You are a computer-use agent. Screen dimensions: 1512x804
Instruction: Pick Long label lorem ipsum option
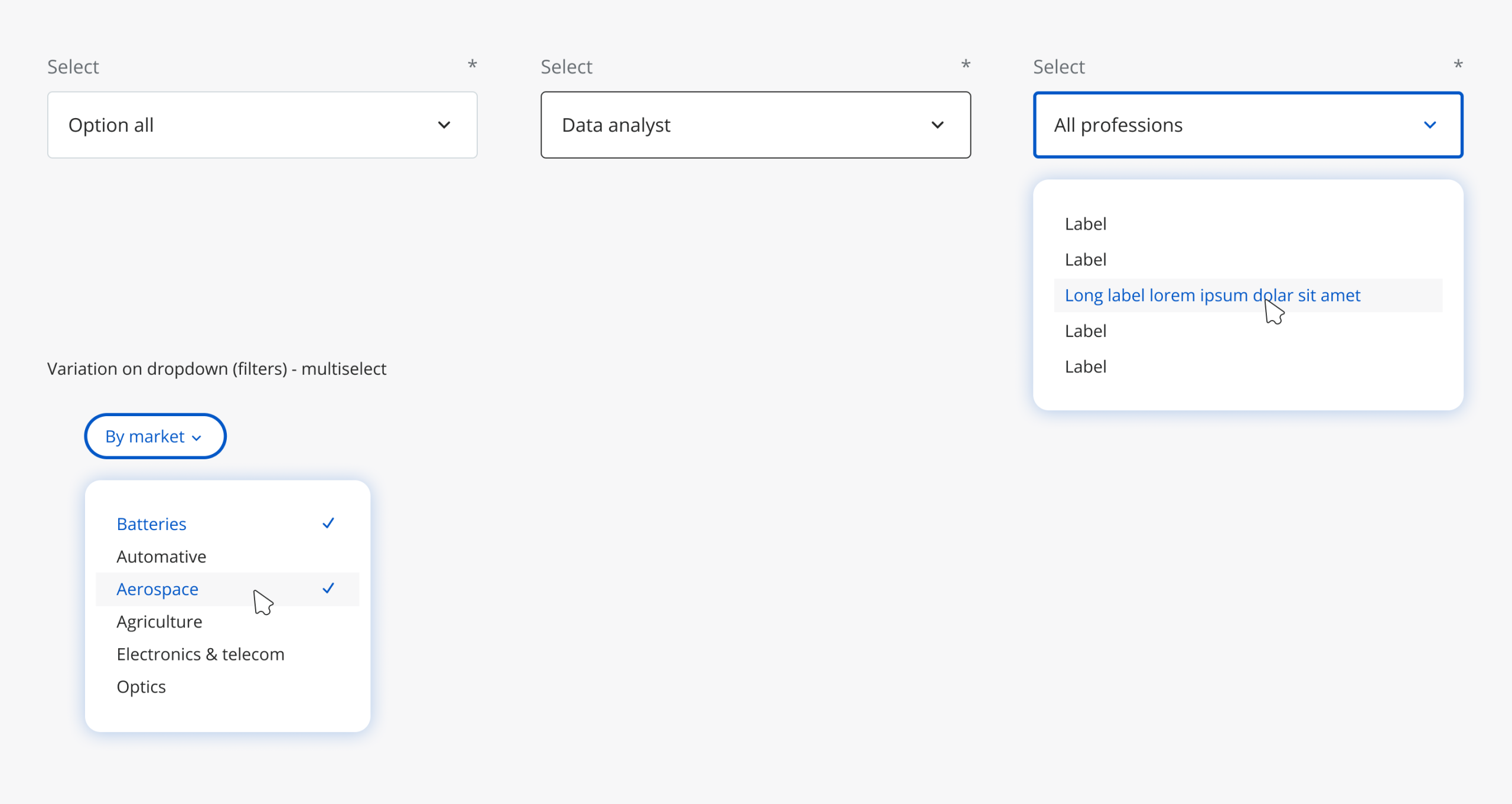[1212, 295]
